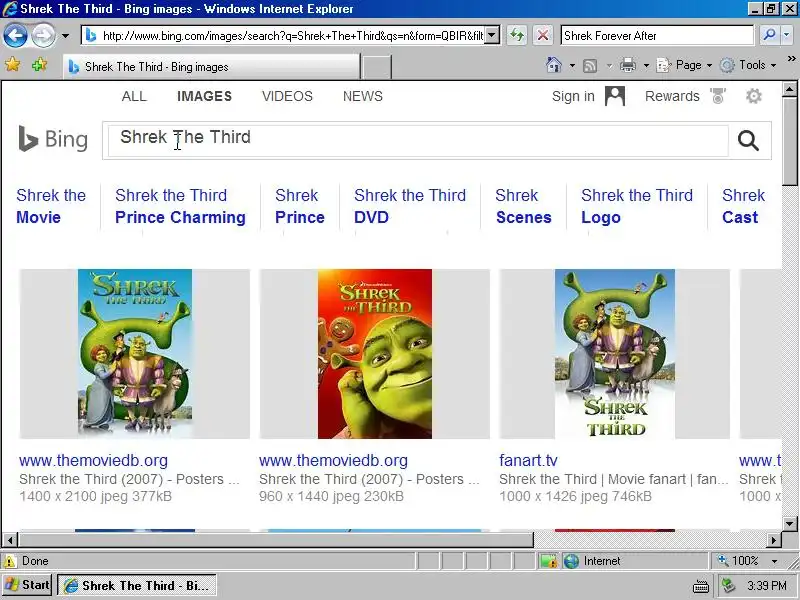Click the red Stop loading icon
The width and height of the screenshot is (800, 600).
[543, 36]
